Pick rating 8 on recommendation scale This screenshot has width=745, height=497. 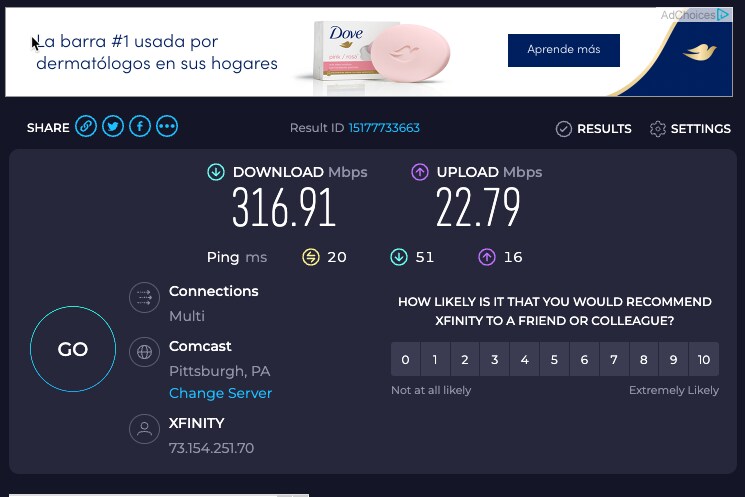pos(643,359)
